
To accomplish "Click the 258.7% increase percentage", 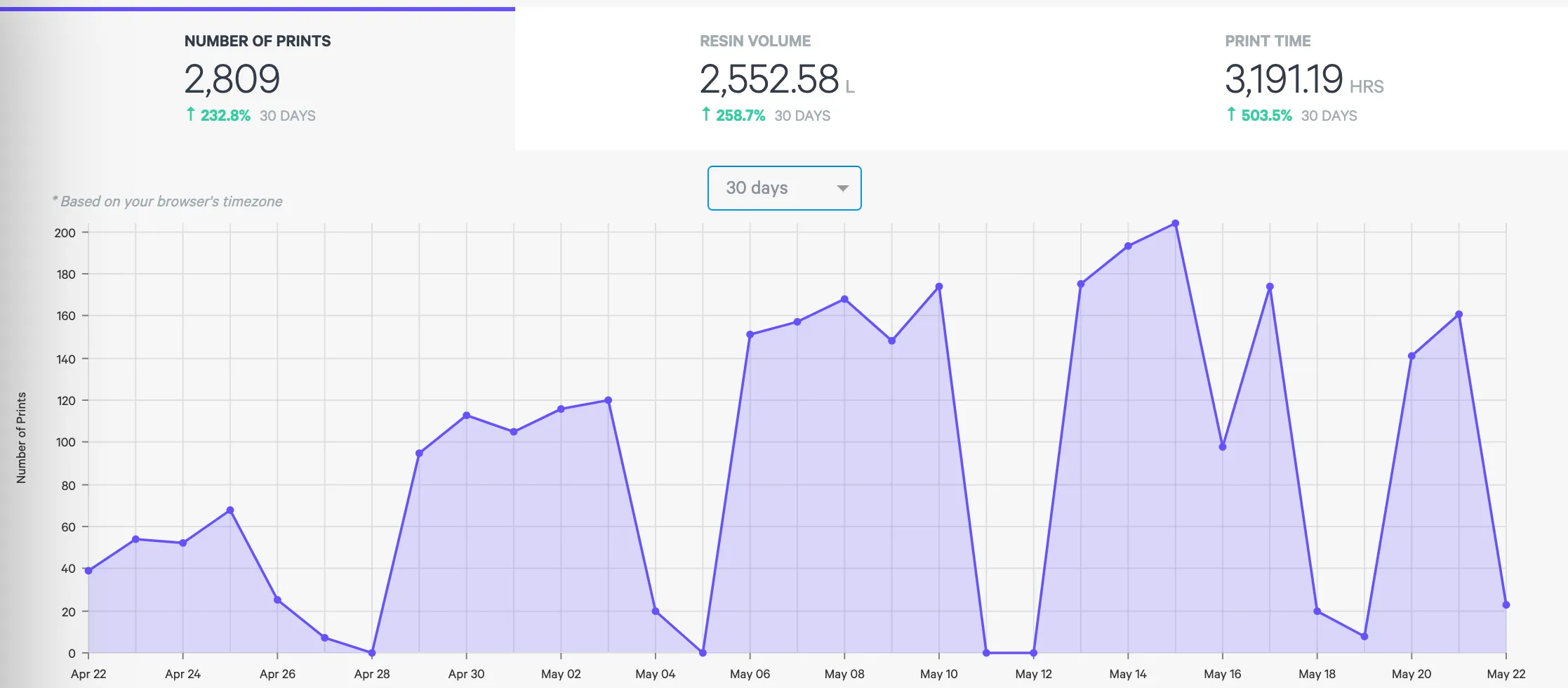I will [740, 115].
